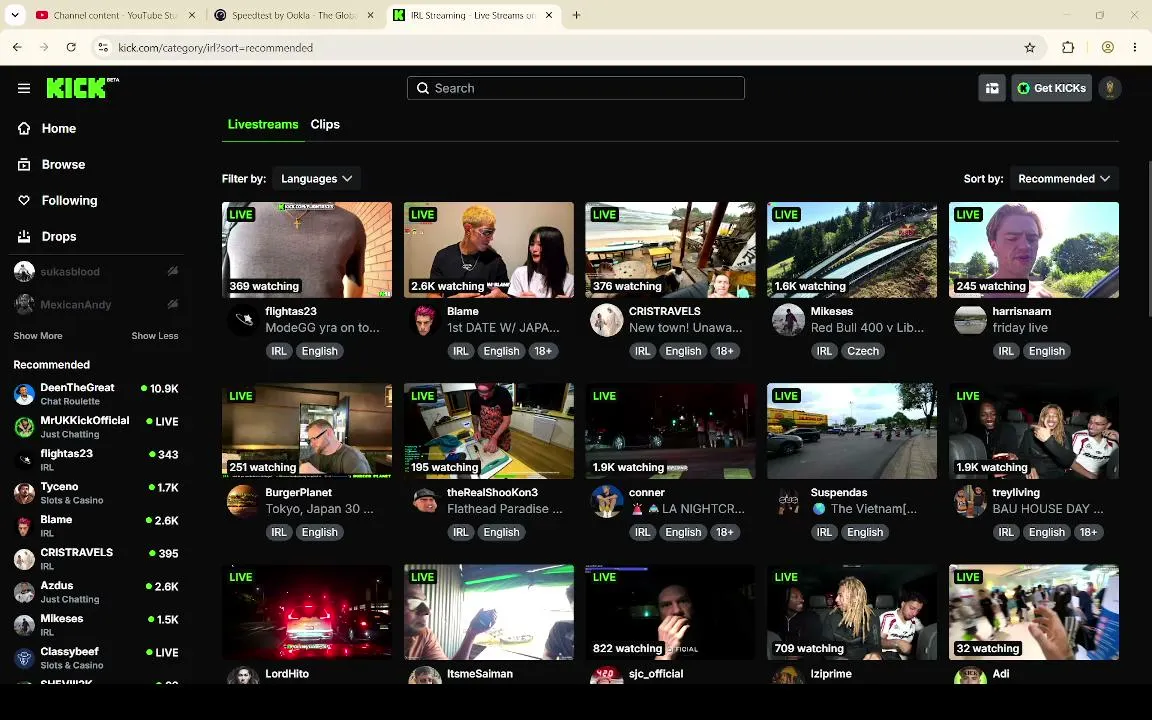
Task: Expand followed list with Show More
Action: (x=37, y=336)
